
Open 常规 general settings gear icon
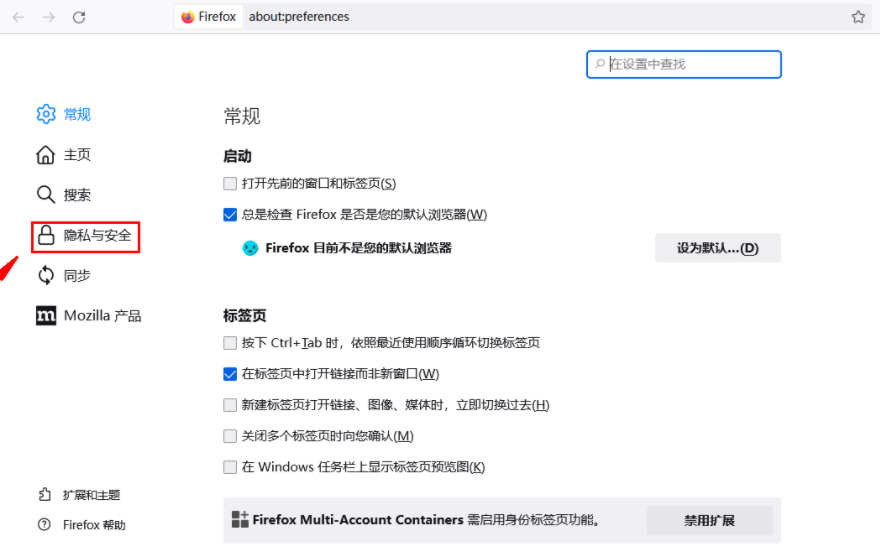pyautogui.click(x=46, y=114)
